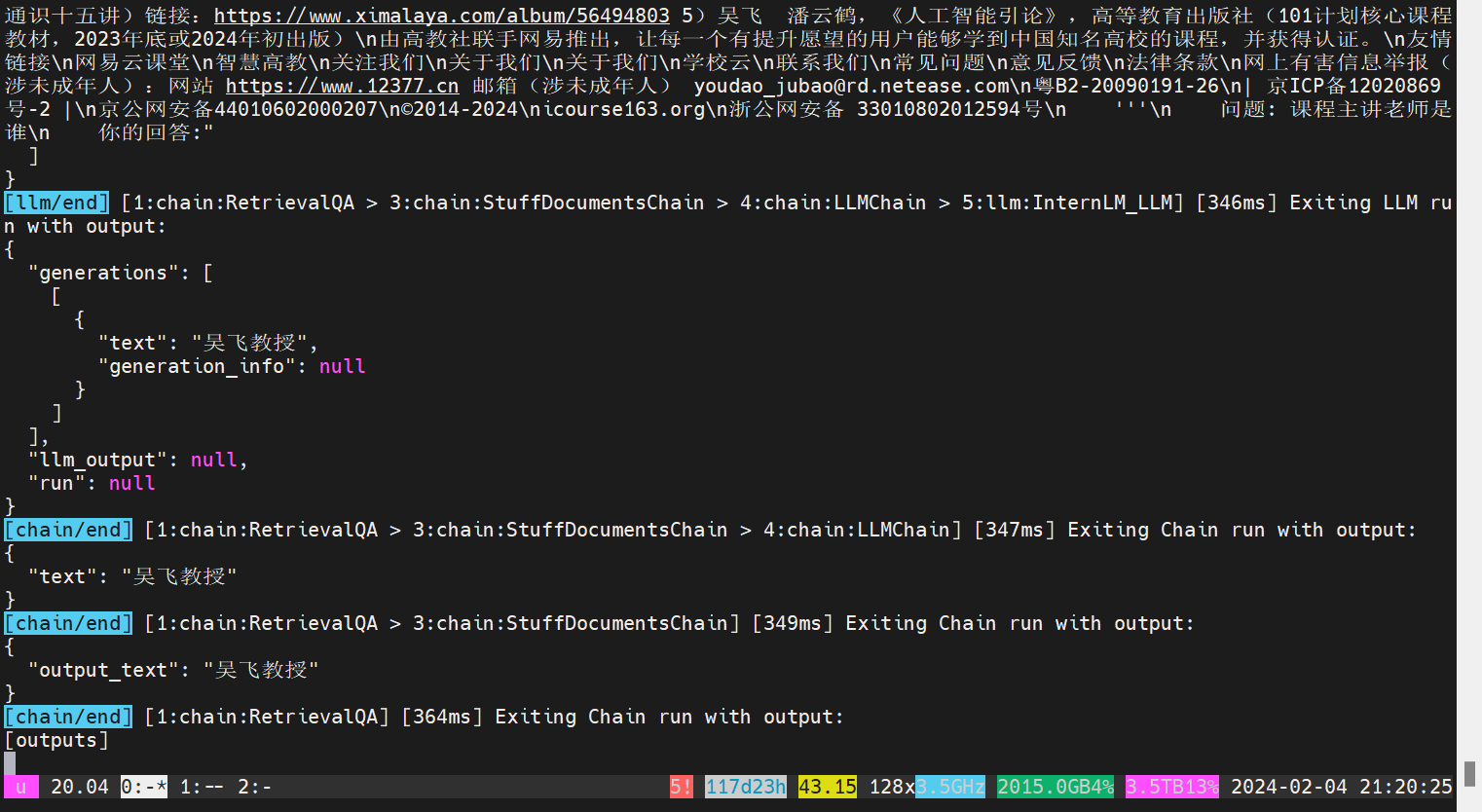Click the [364ms] timing value
Screen dimensions: 1482x812
[441, 717]
